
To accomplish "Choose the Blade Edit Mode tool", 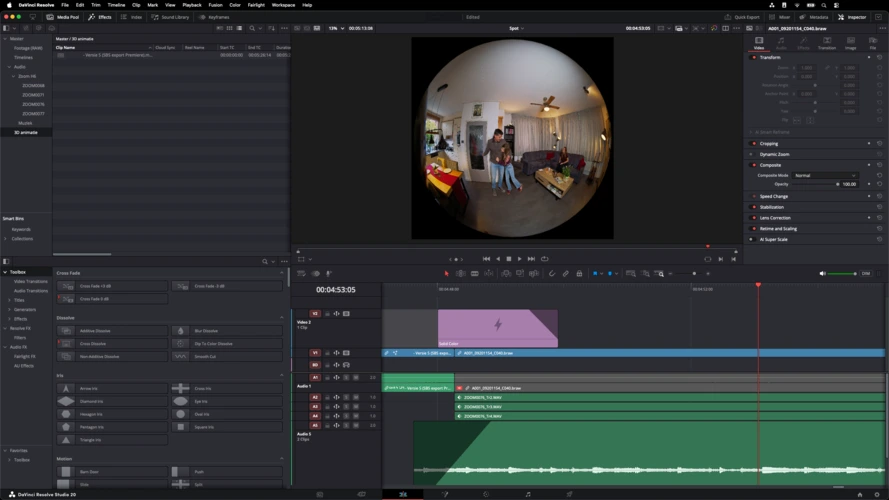I will (x=475, y=273).
